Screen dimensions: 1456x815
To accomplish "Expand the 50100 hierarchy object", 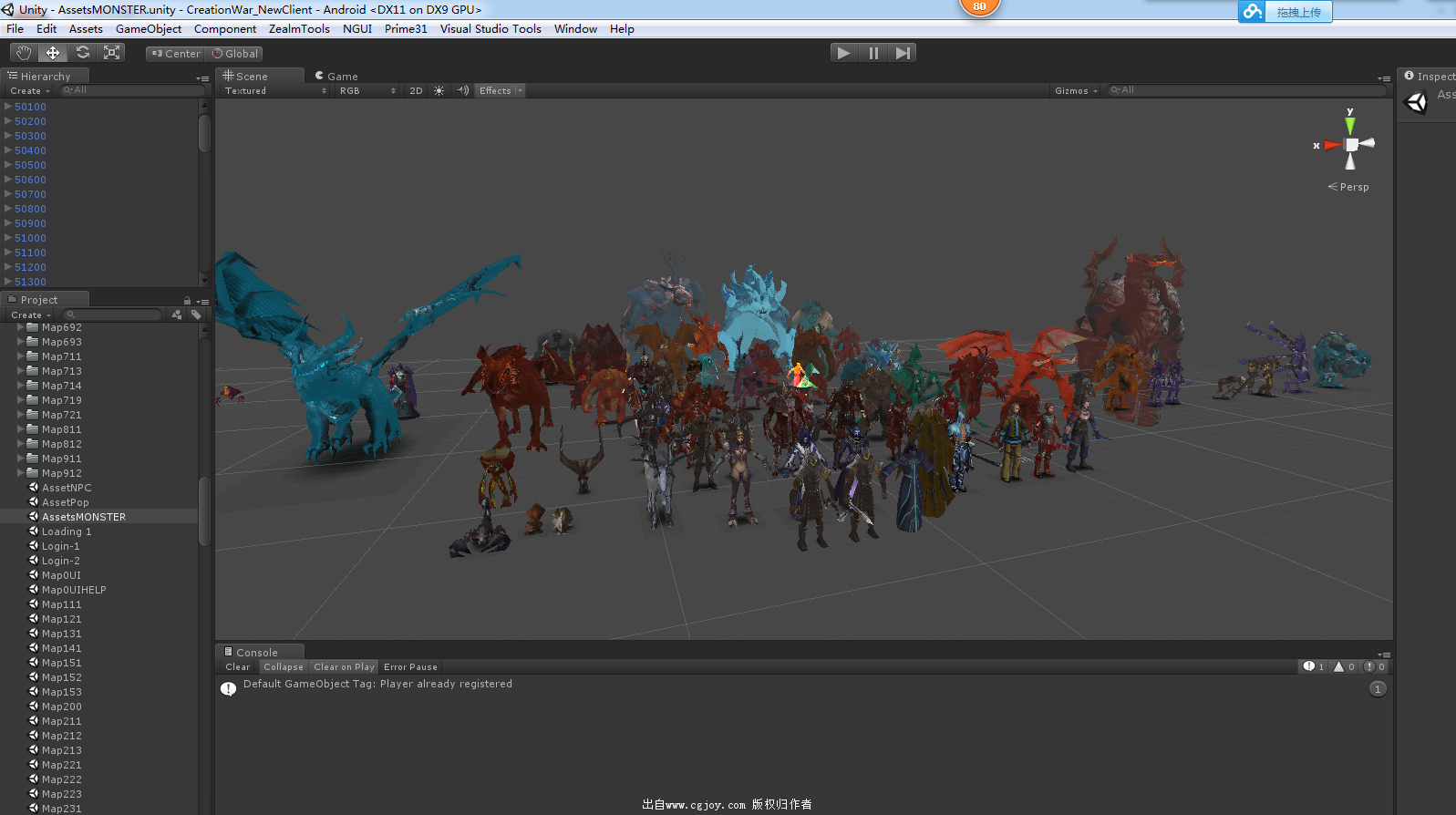I will (8, 107).
